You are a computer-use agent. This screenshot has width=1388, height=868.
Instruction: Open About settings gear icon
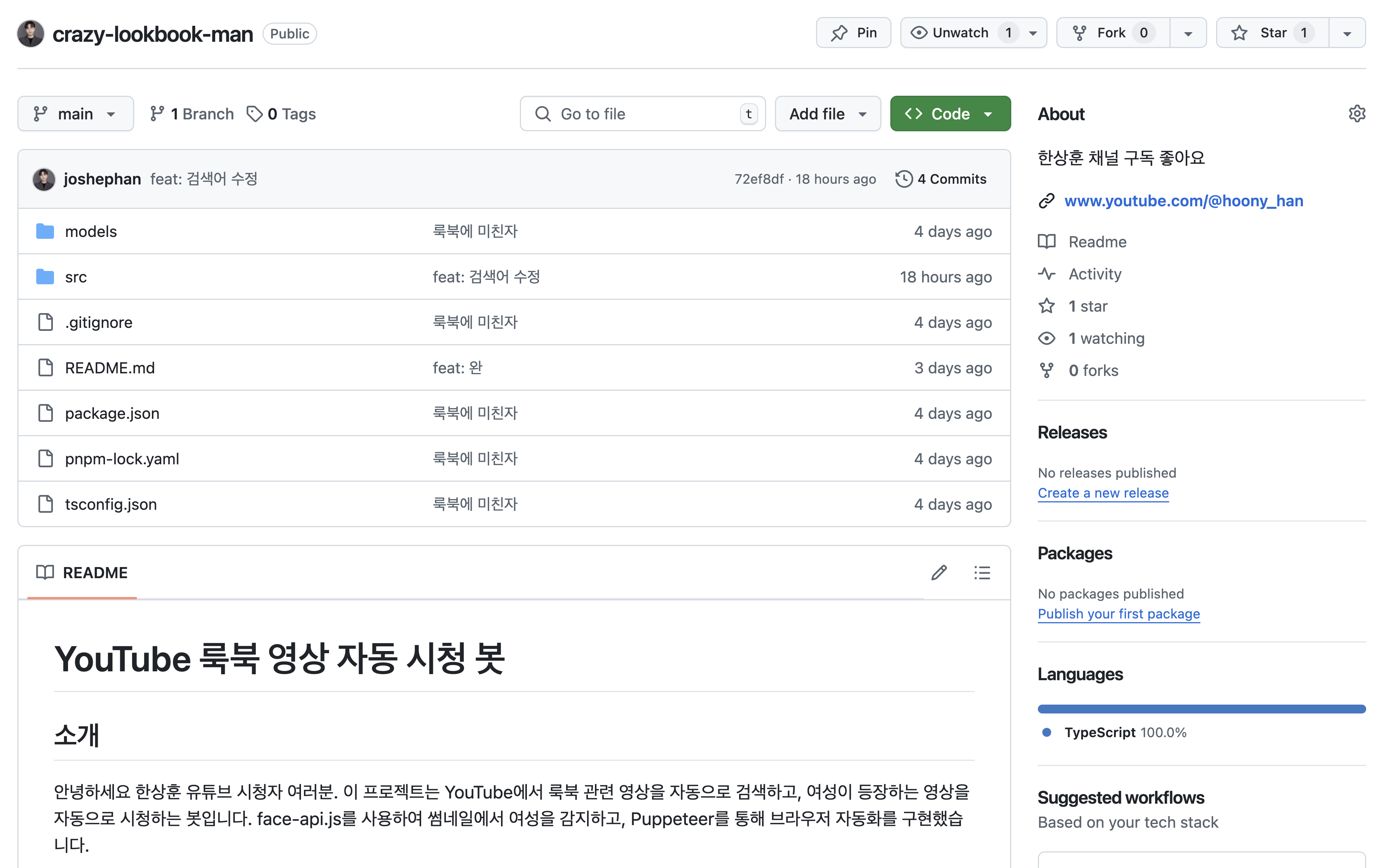(x=1356, y=113)
